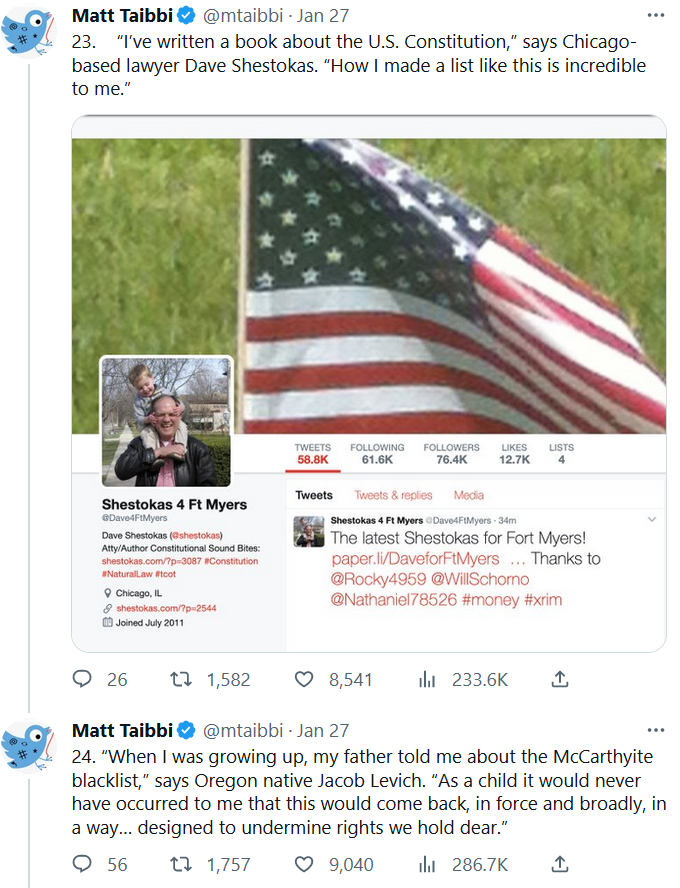Reply to the Dave Shestokas tweet
Screen dimensions: 680x888
coord(83,679)
